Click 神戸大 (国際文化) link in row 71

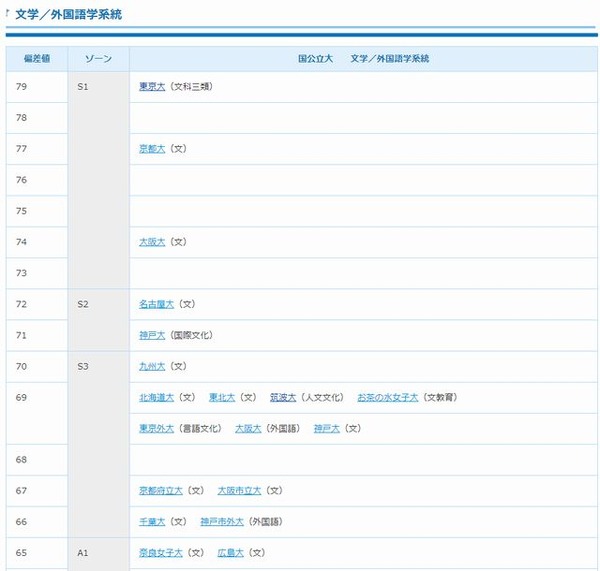pyautogui.click(x=152, y=335)
